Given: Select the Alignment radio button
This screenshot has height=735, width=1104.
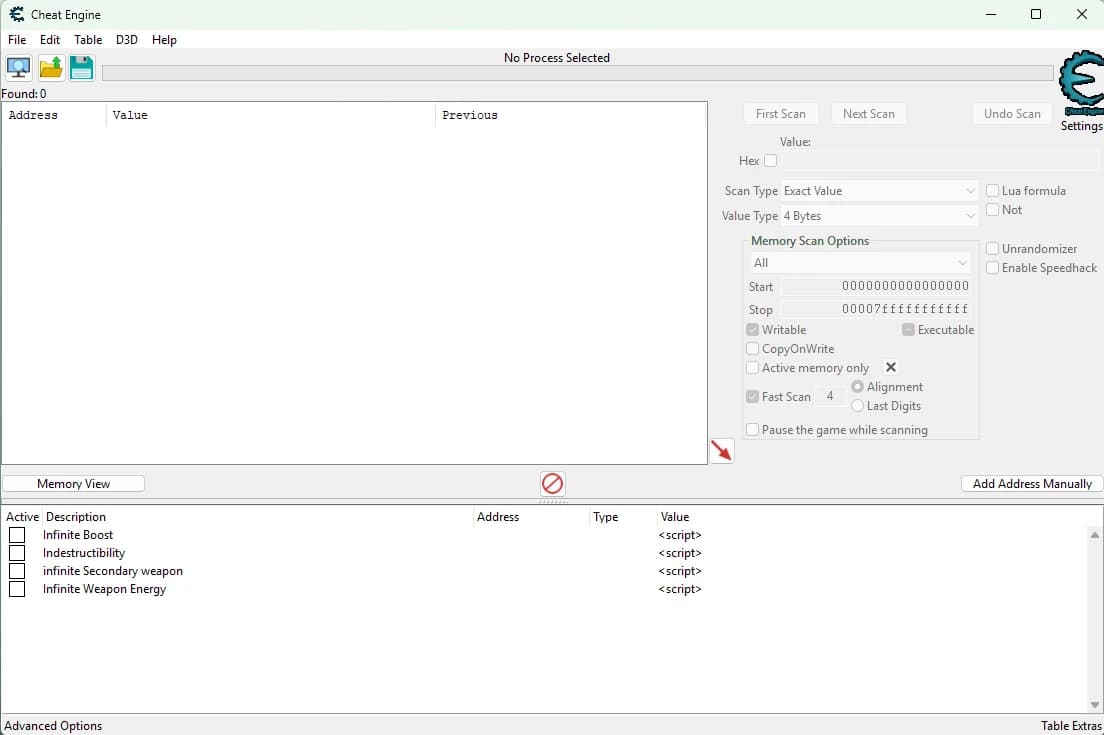Looking at the screenshot, I should point(857,387).
